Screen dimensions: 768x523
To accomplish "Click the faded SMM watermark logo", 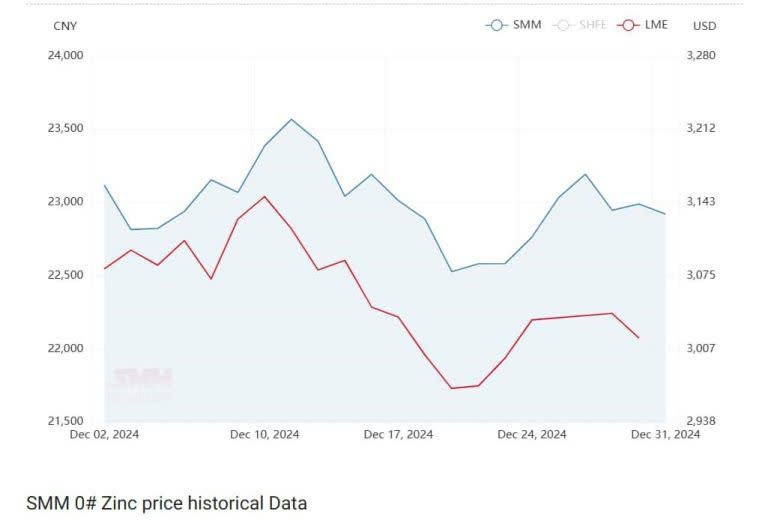I will (x=140, y=383).
